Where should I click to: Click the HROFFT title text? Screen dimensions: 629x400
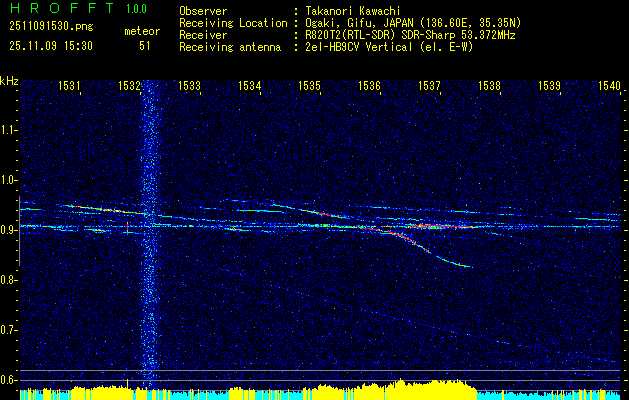[61, 8]
